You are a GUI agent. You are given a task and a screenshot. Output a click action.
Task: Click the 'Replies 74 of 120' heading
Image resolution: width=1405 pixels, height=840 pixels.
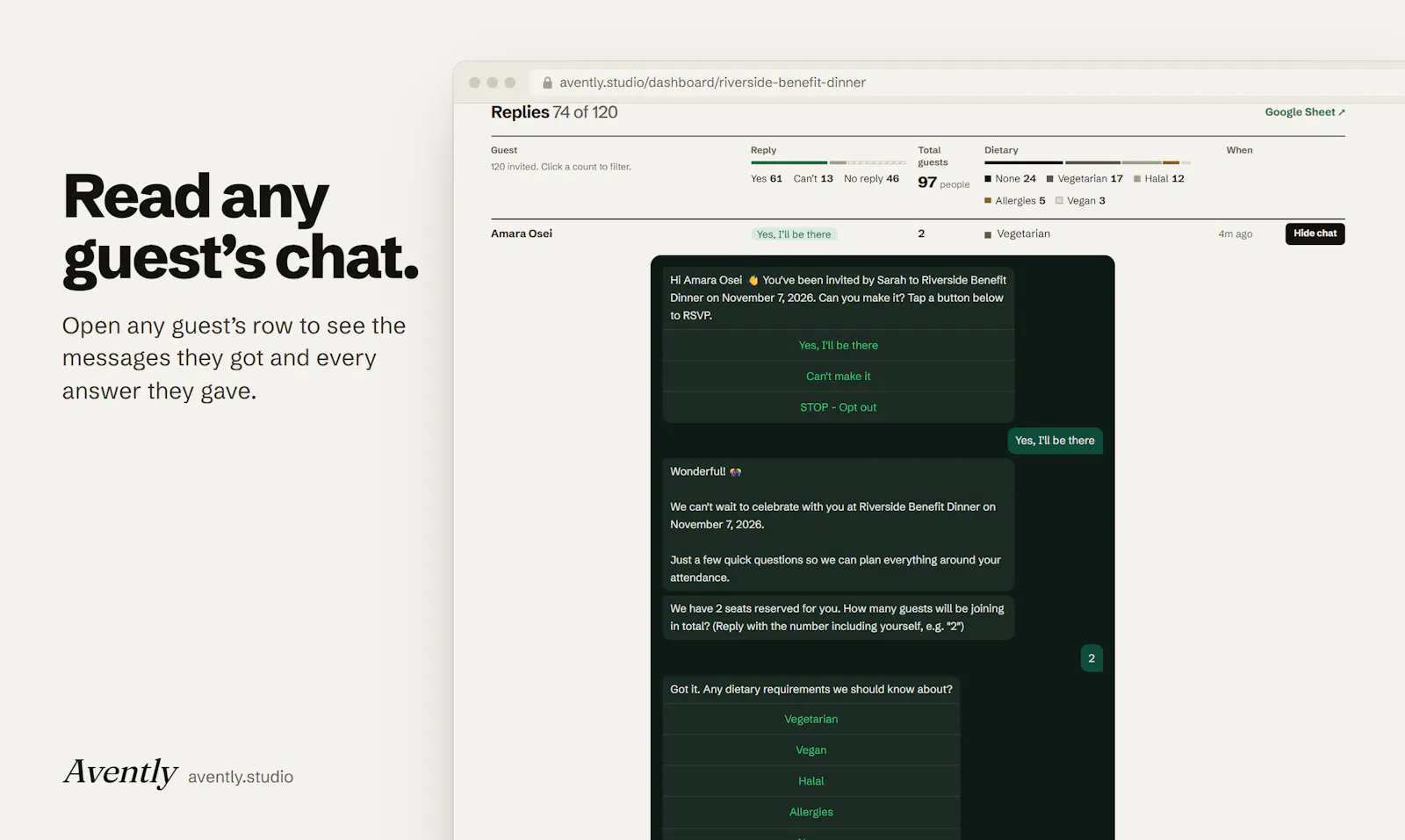coord(554,112)
